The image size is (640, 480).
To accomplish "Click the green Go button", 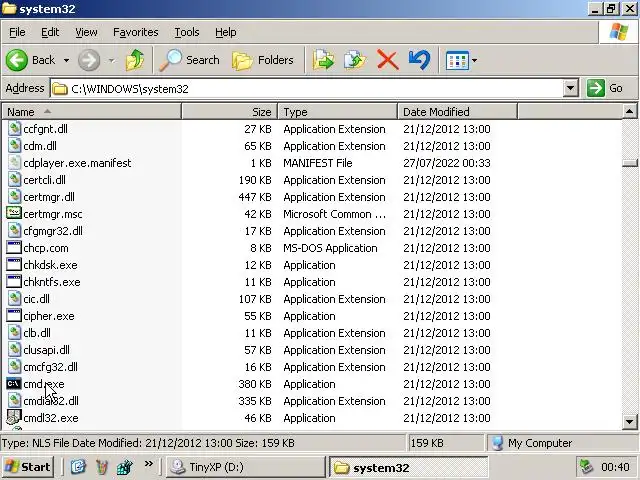I will (605, 88).
